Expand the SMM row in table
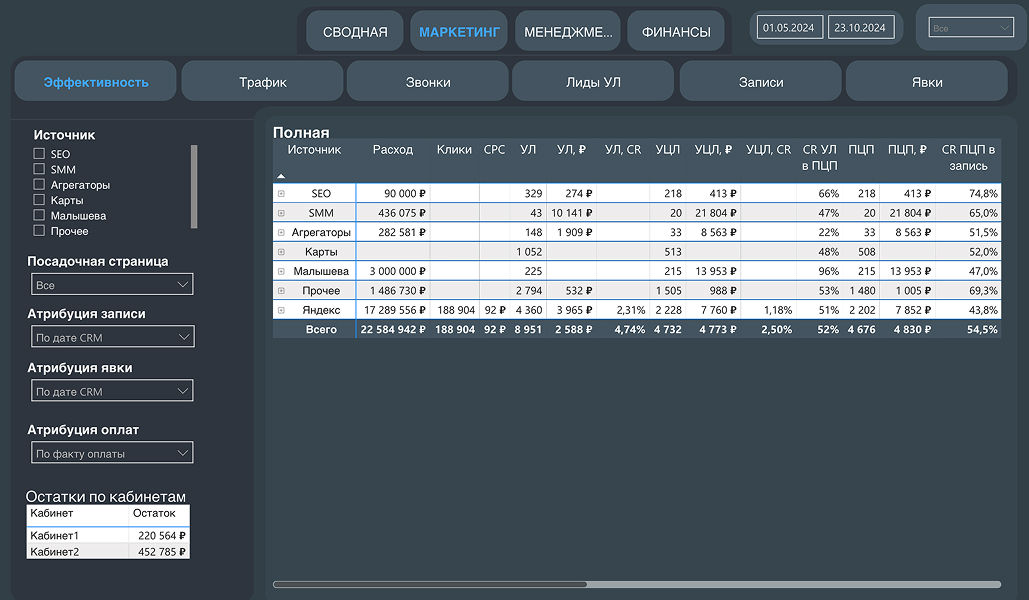 click(x=281, y=213)
